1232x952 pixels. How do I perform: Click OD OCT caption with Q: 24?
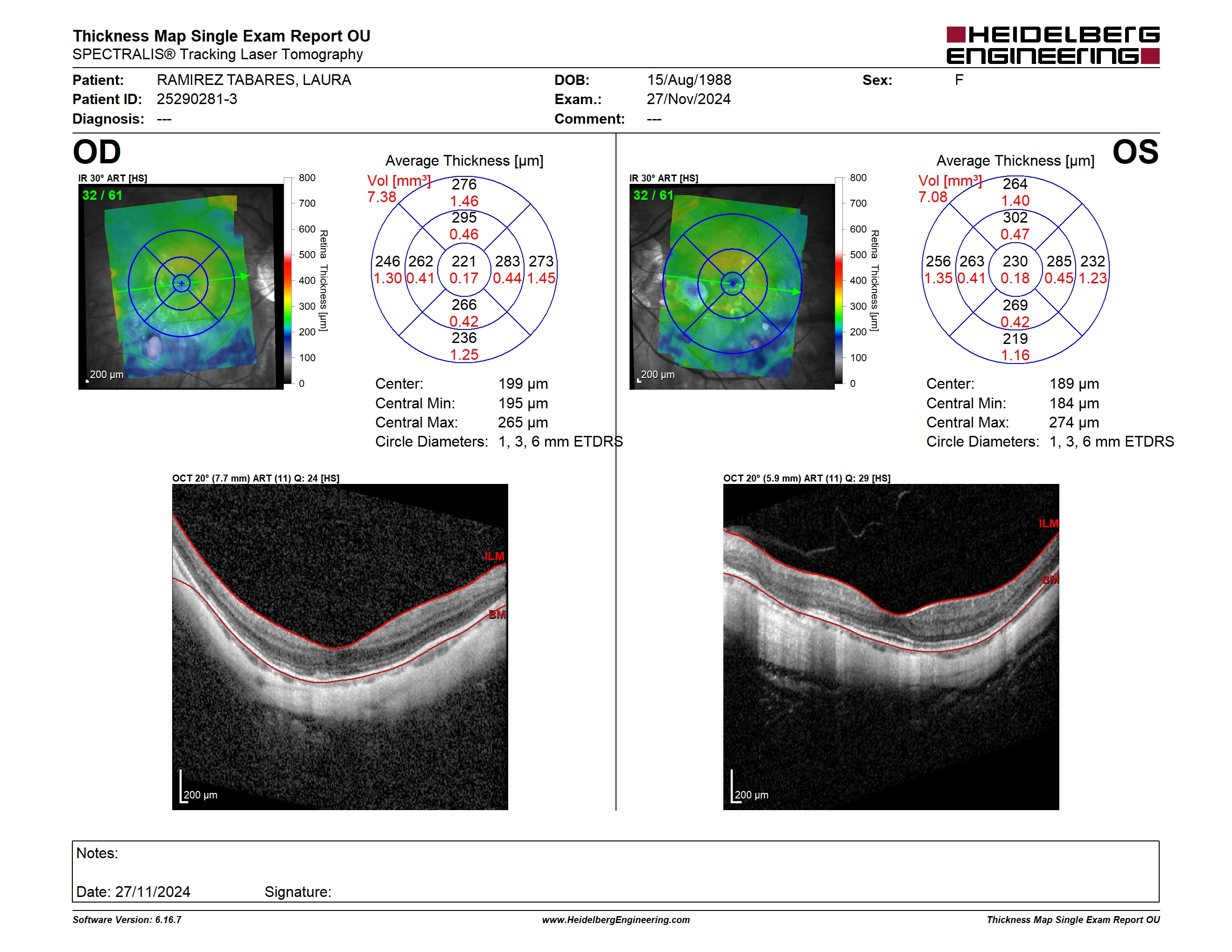[x=256, y=478]
